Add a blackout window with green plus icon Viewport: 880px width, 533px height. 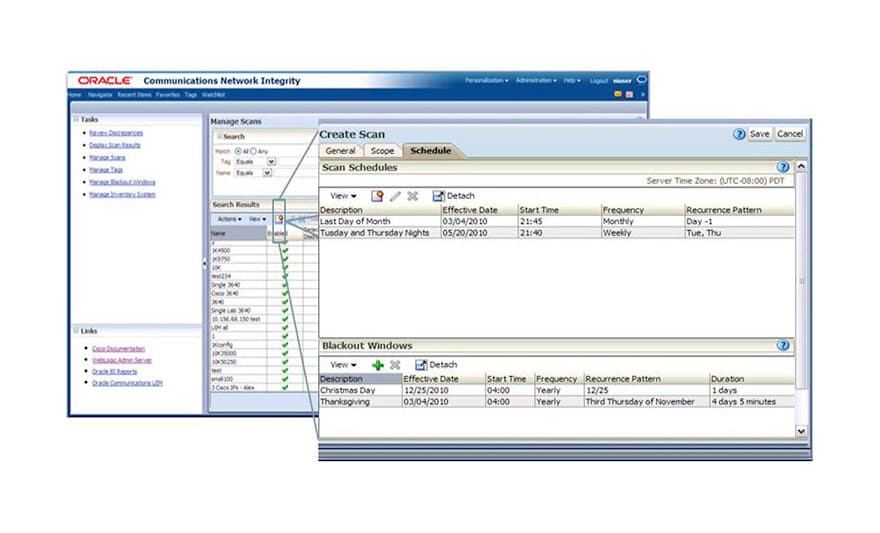click(x=378, y=365)
